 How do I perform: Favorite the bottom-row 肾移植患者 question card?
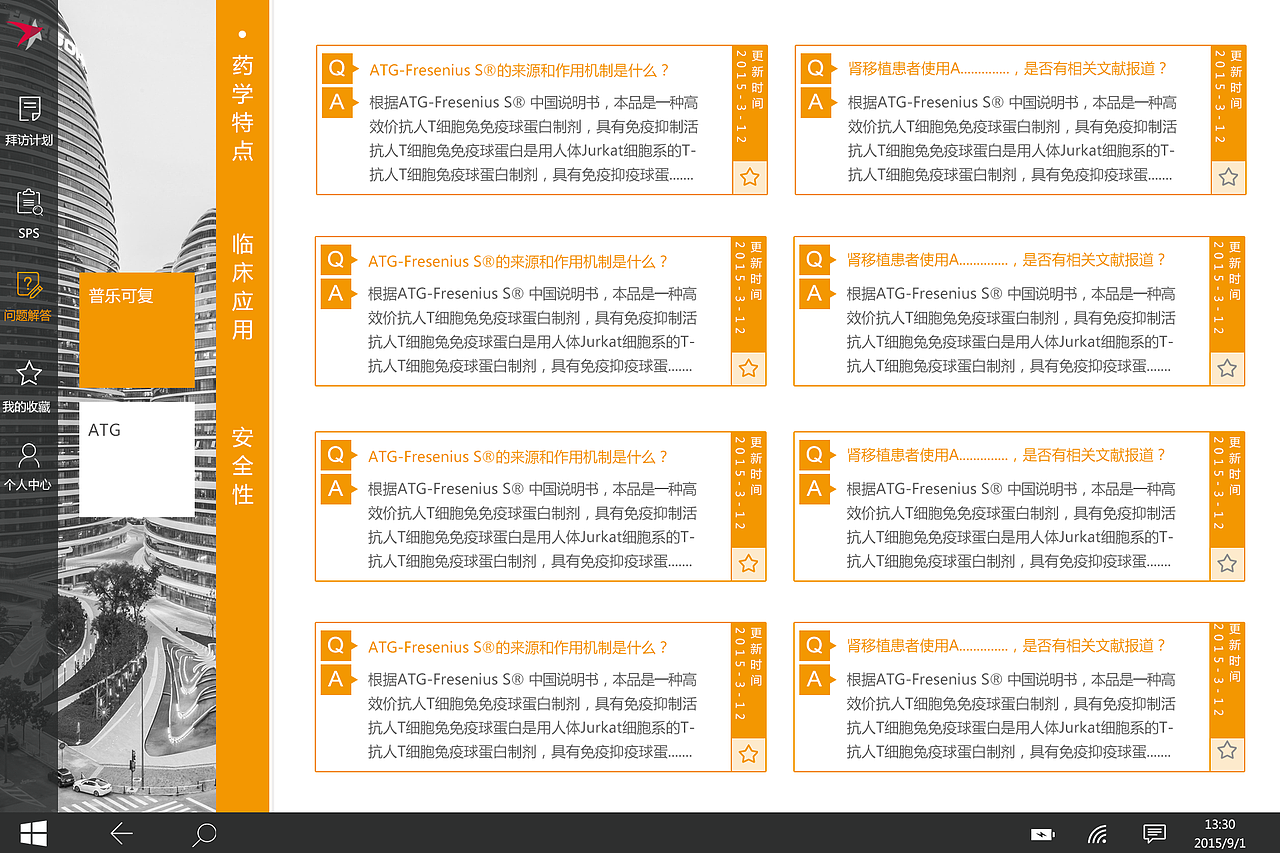(1227, 751)
